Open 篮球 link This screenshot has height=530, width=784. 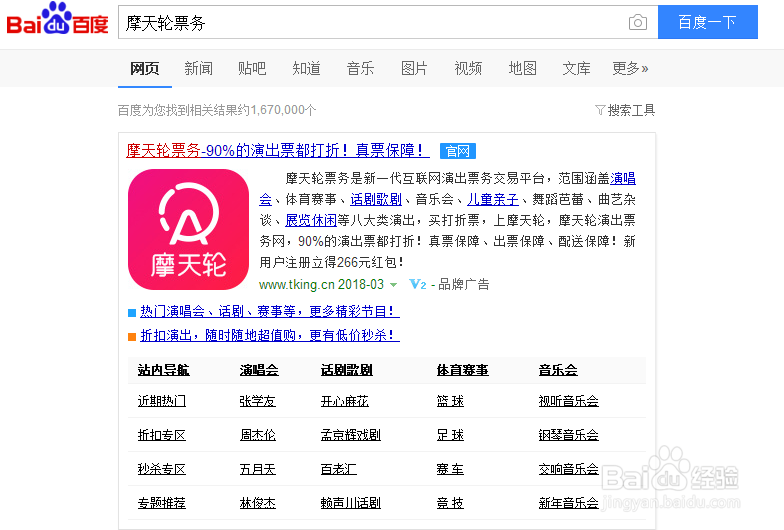coord(450,401)
